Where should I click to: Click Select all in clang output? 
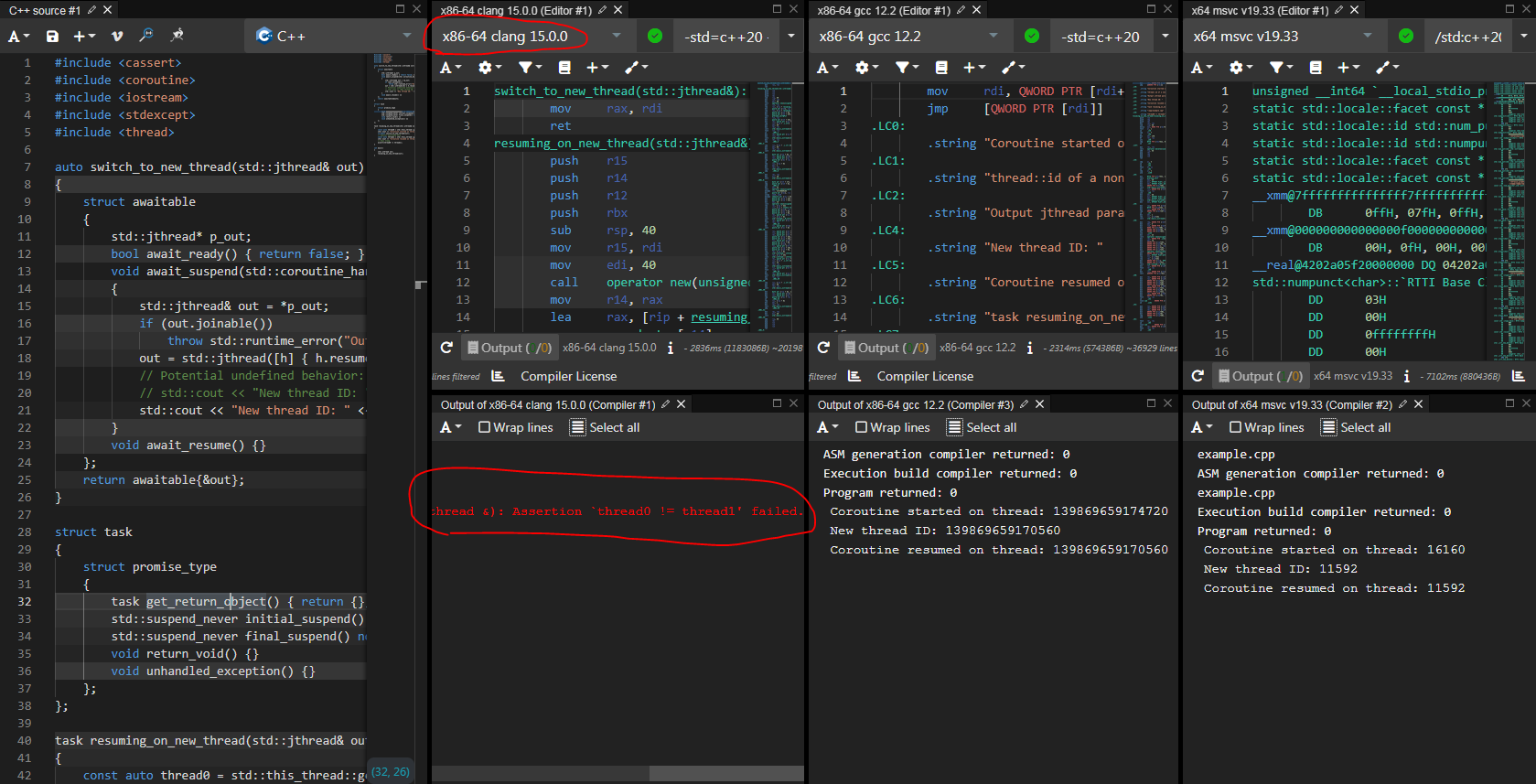pos(605,427)
